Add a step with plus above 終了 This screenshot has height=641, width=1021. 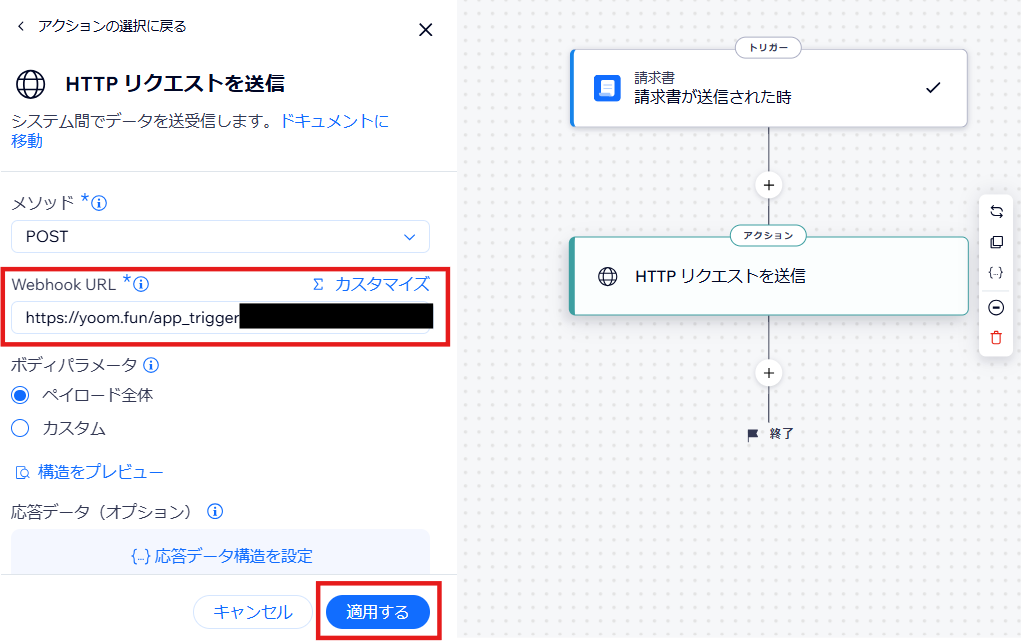click(769, 373)
